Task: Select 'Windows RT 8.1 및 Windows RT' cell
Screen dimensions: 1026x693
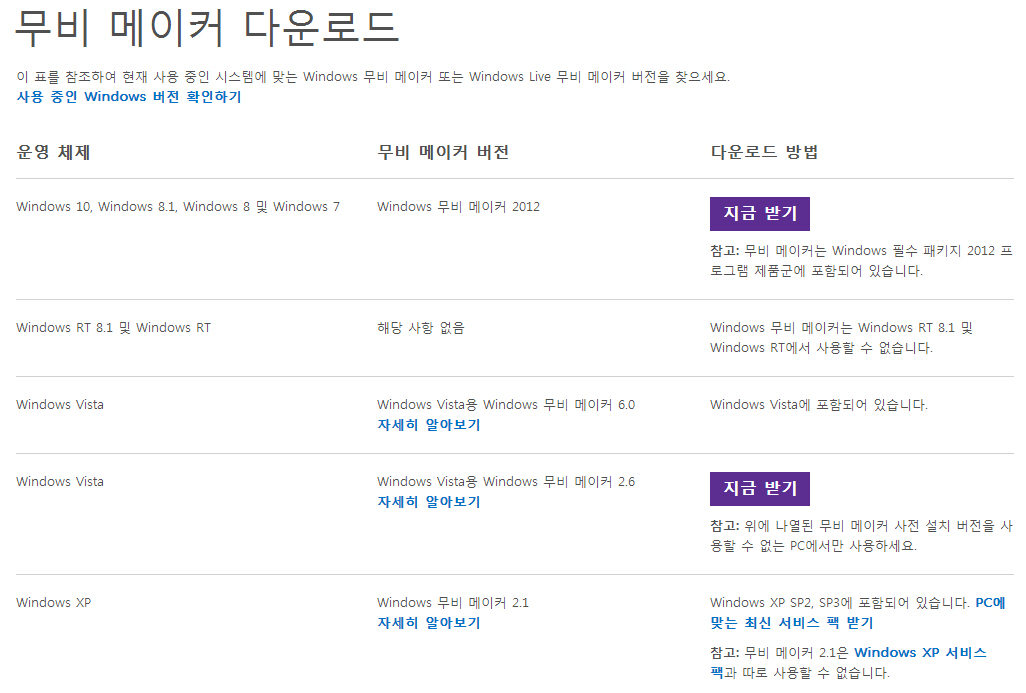Action: point(114,328)
